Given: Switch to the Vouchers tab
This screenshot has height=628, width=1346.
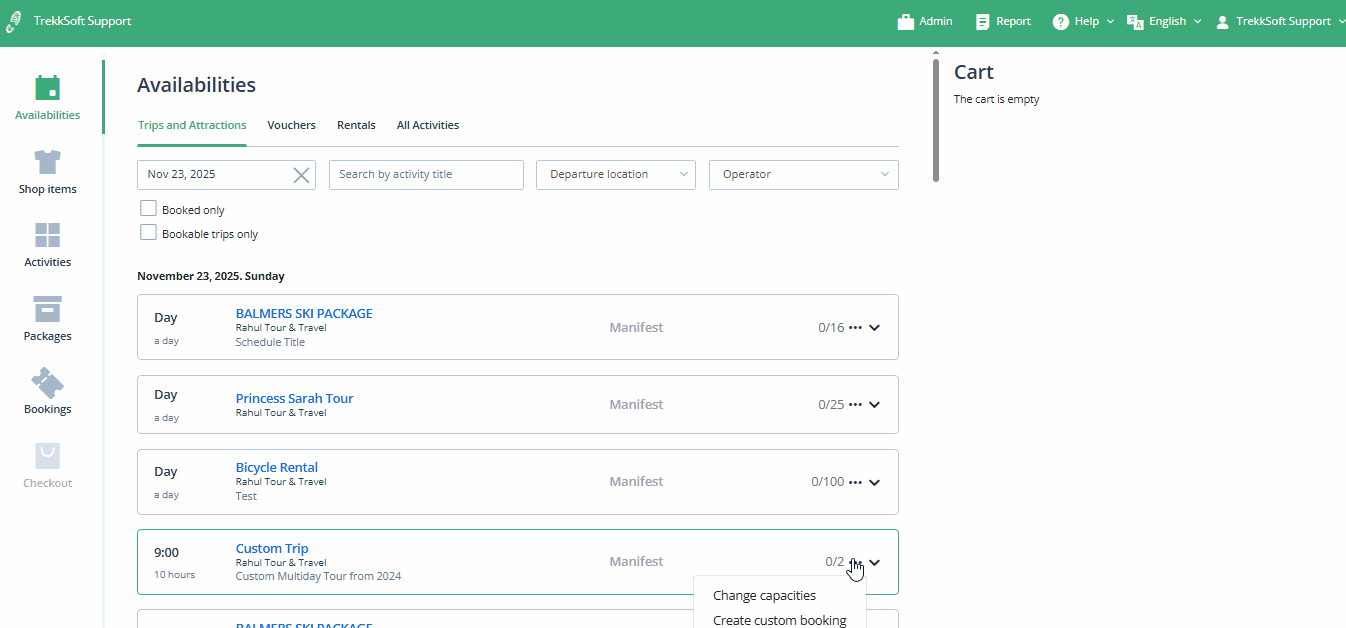Looking at the screenshot, I should pos(291,125).
